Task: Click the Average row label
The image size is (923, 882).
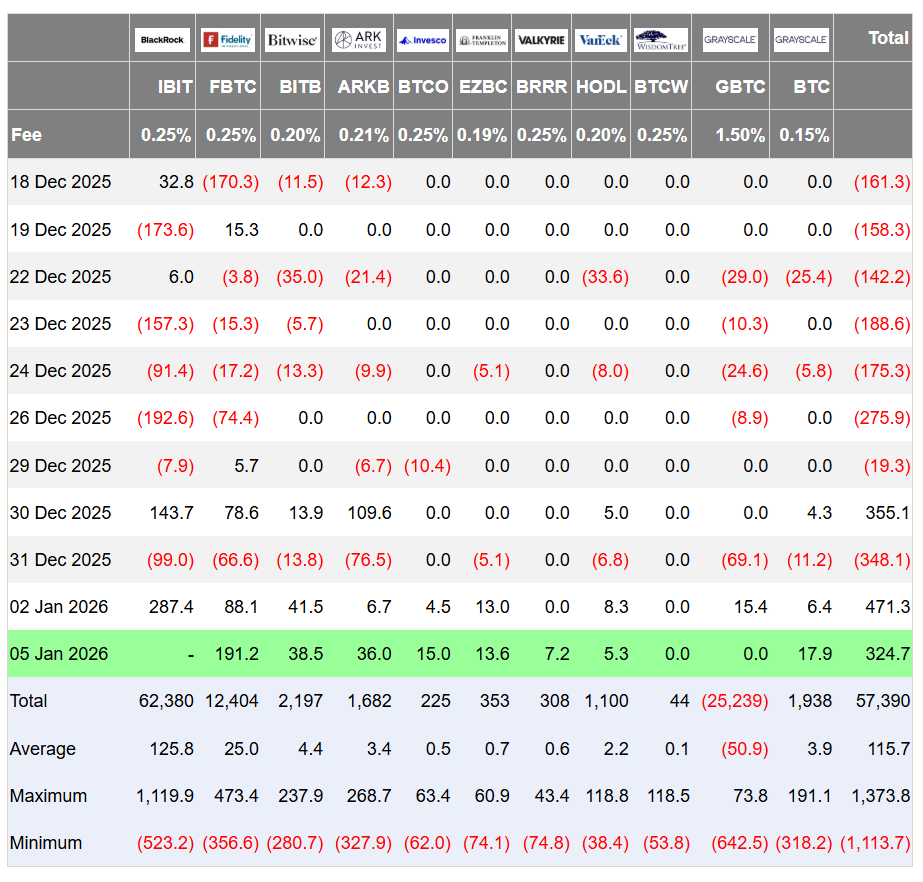Action: (42, 749)
